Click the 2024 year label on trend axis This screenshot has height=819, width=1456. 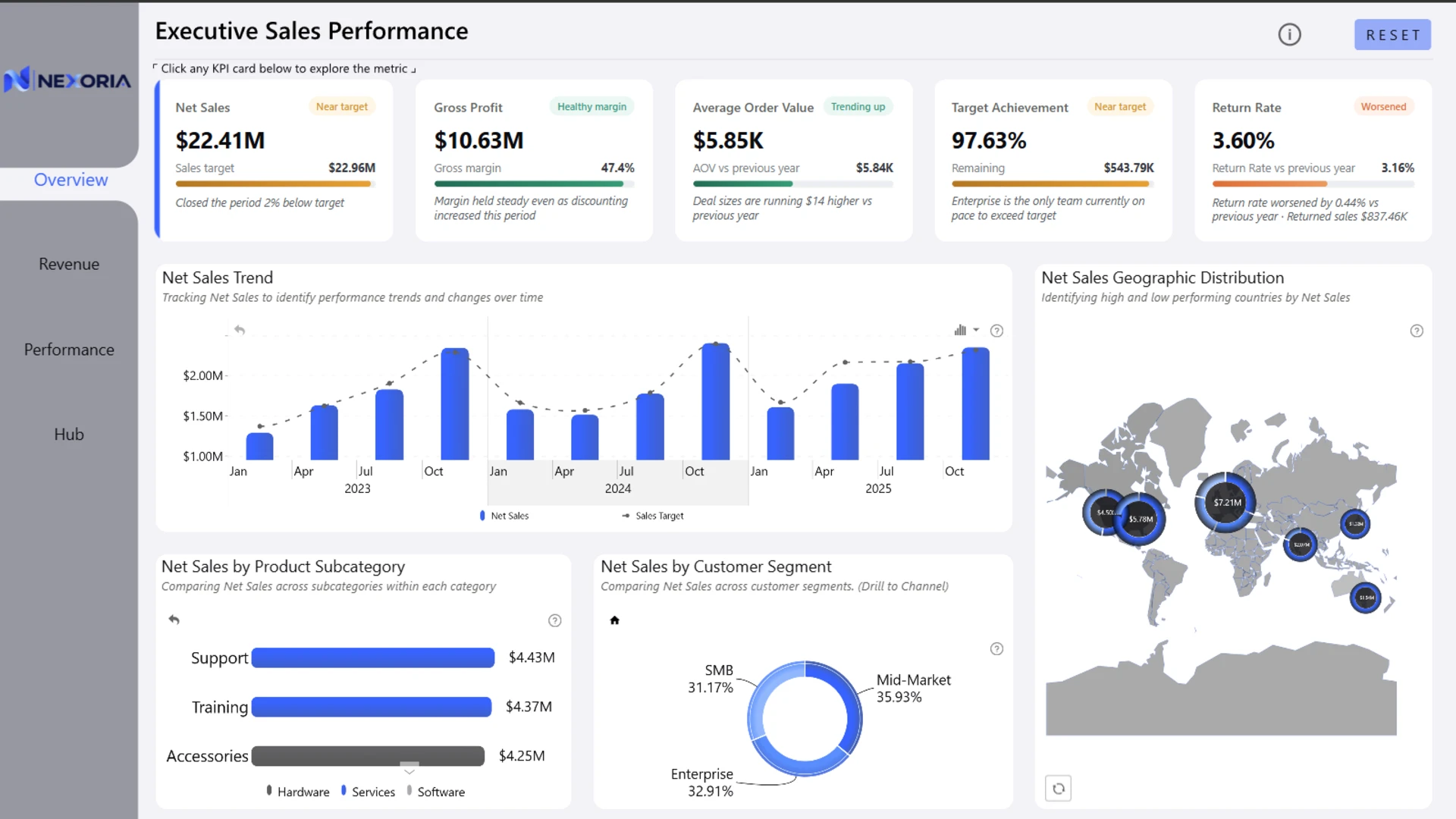coord(618,488)
